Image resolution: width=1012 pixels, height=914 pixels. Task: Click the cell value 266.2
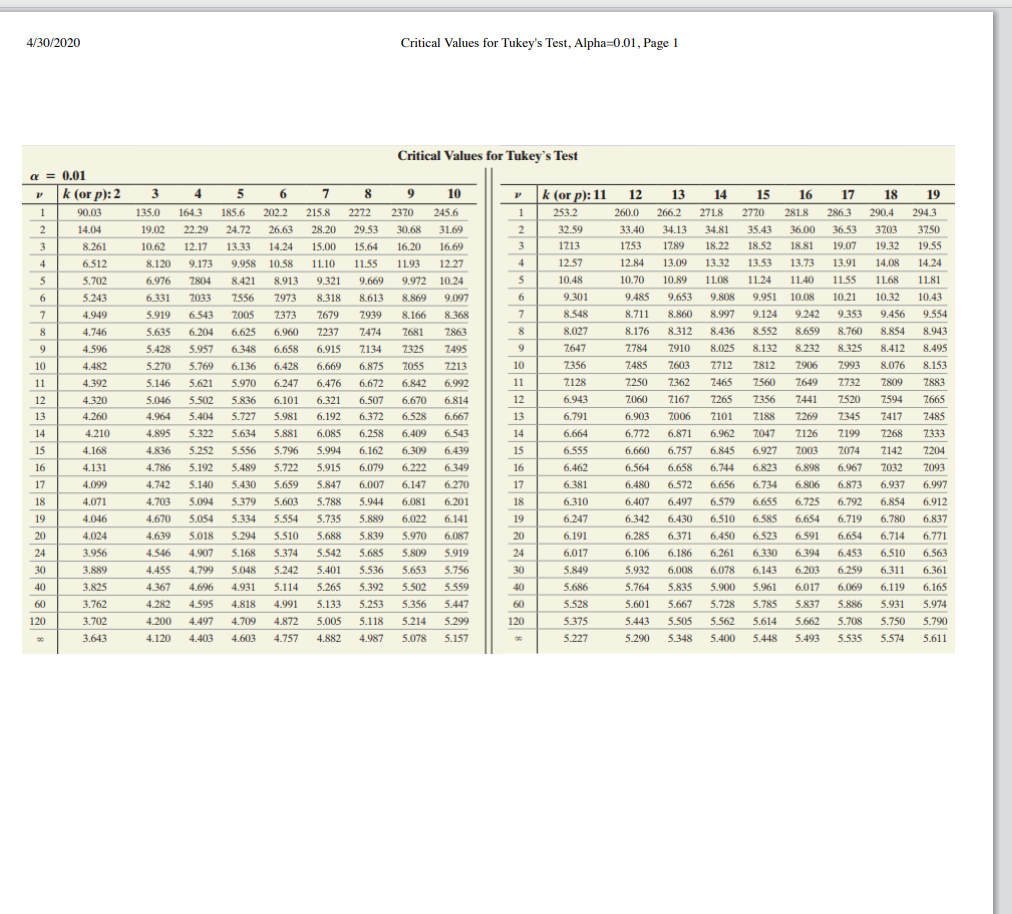669,212
